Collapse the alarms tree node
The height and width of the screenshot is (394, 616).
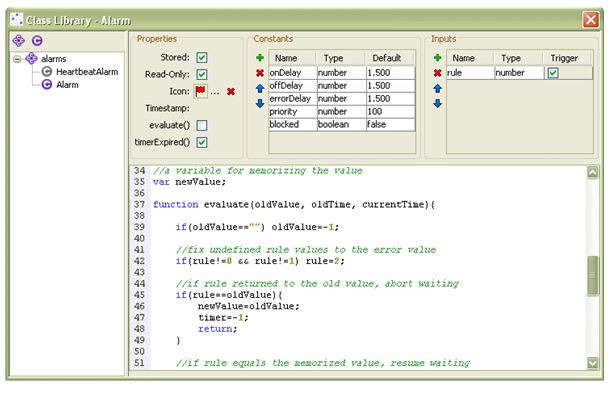(x=17, y=59)
